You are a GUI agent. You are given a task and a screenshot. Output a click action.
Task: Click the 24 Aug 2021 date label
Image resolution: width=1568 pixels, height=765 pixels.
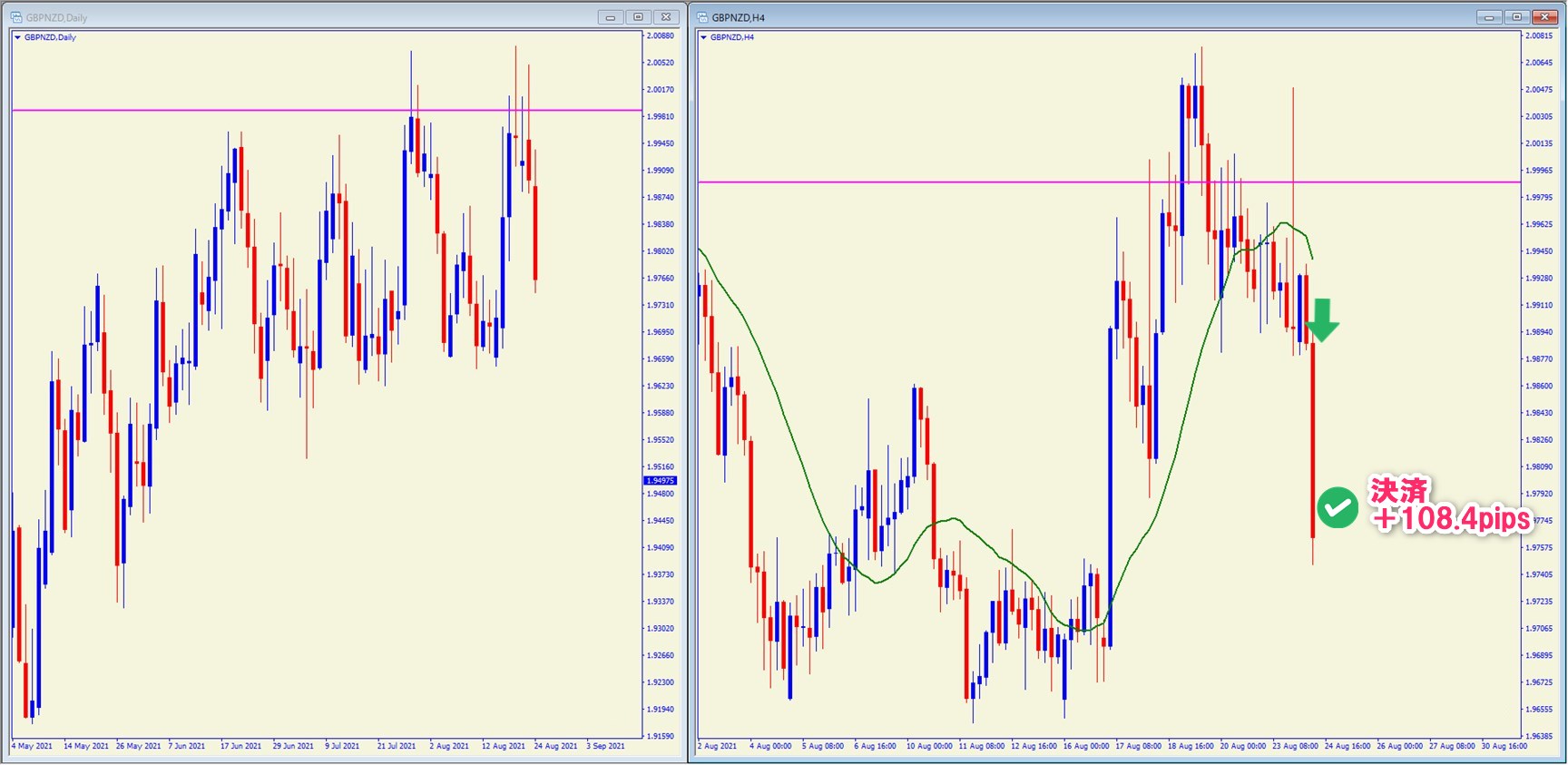555,746
